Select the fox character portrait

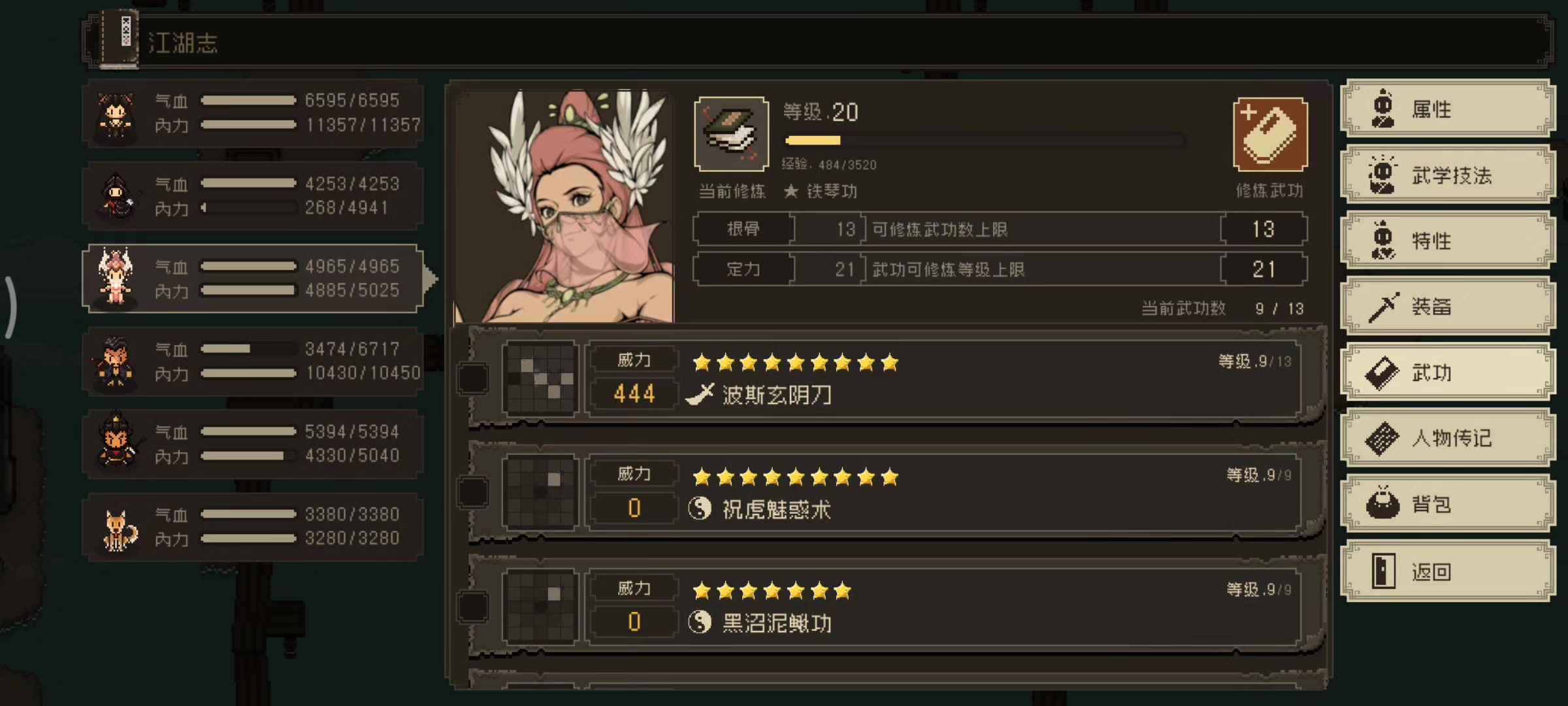click(x=118, y=528)
